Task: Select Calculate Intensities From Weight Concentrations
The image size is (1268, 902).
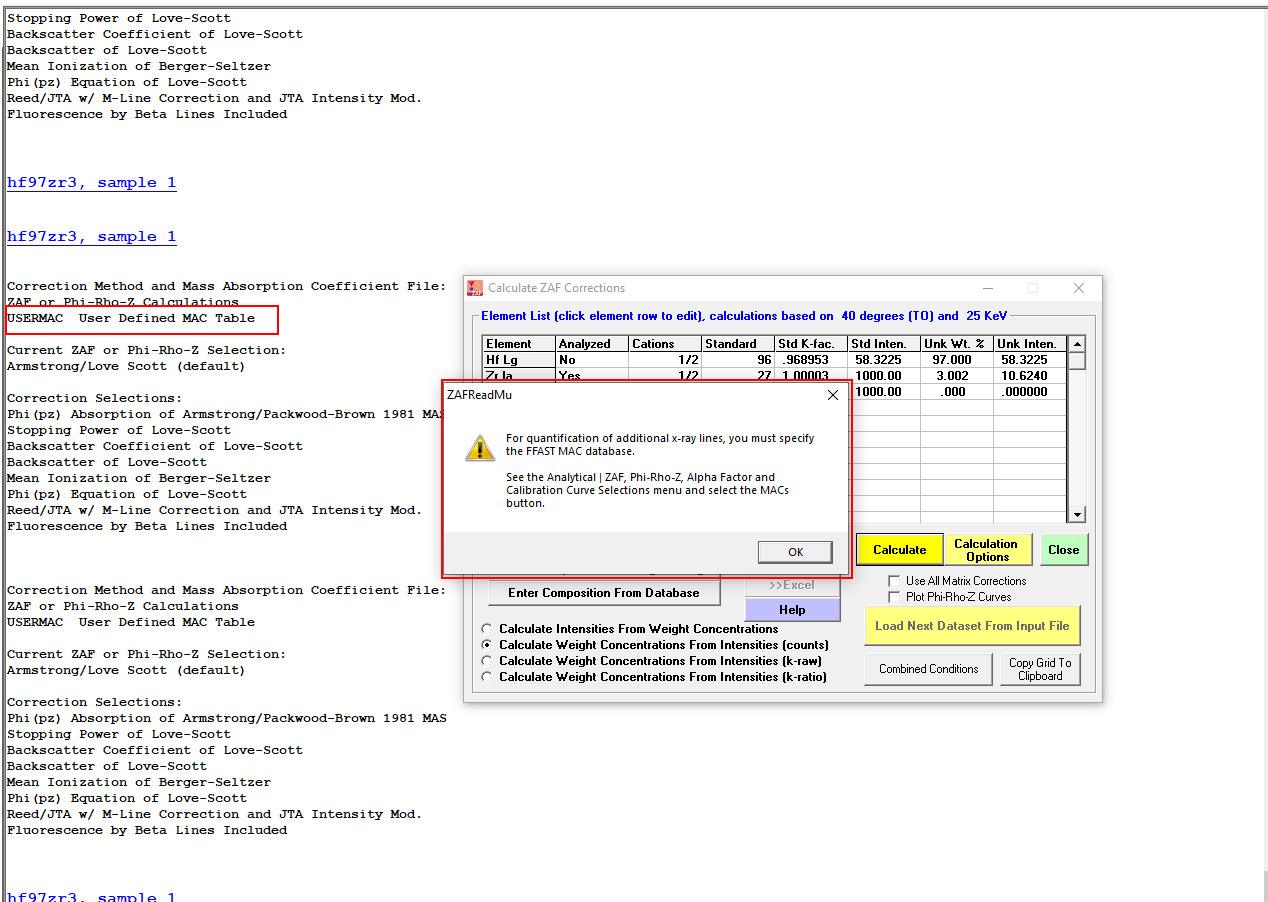Action: click(x=487, y=629)
